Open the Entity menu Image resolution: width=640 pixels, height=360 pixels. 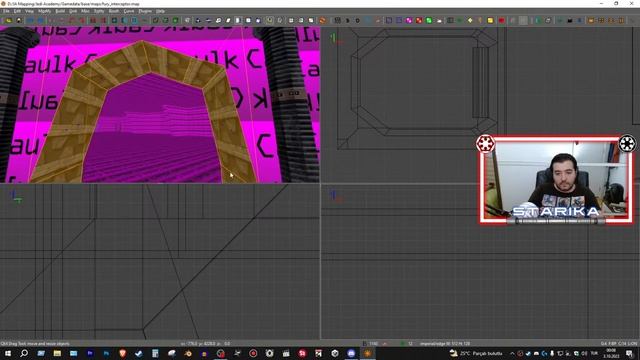tap(99, 11)
